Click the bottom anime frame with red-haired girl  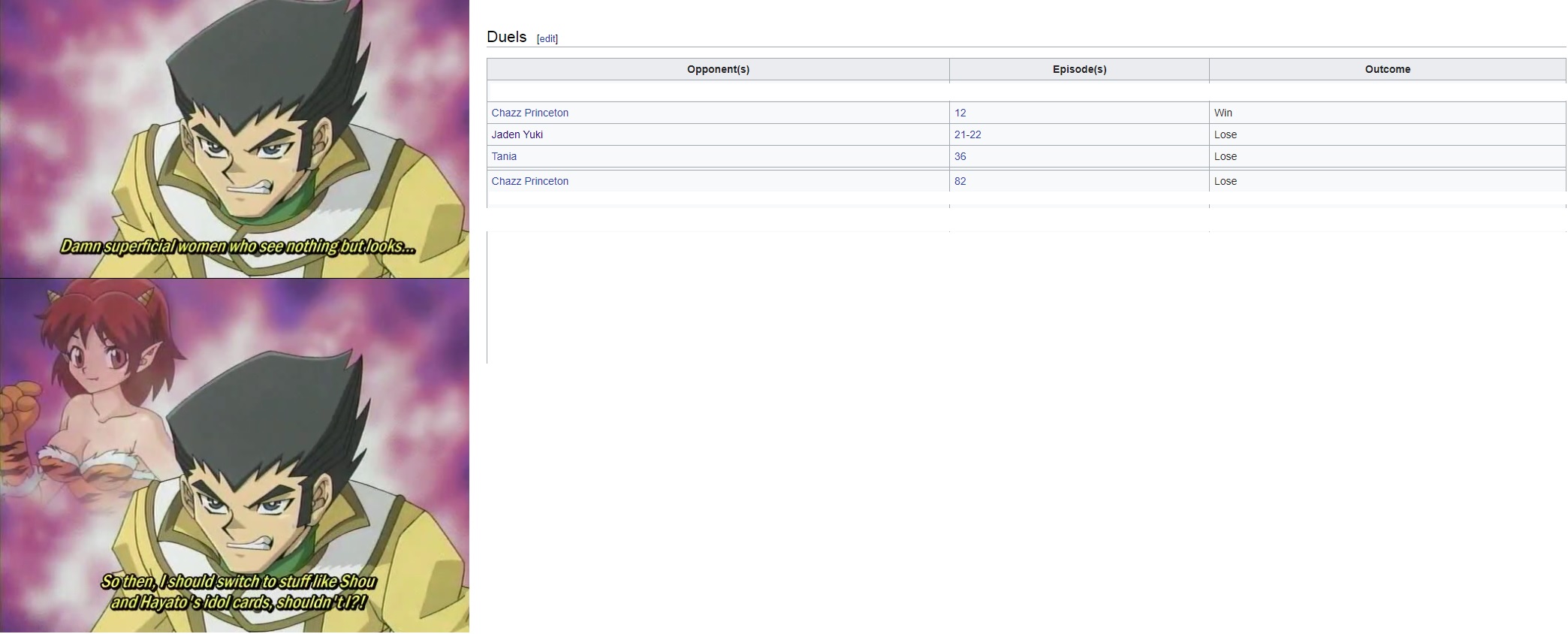234,456
